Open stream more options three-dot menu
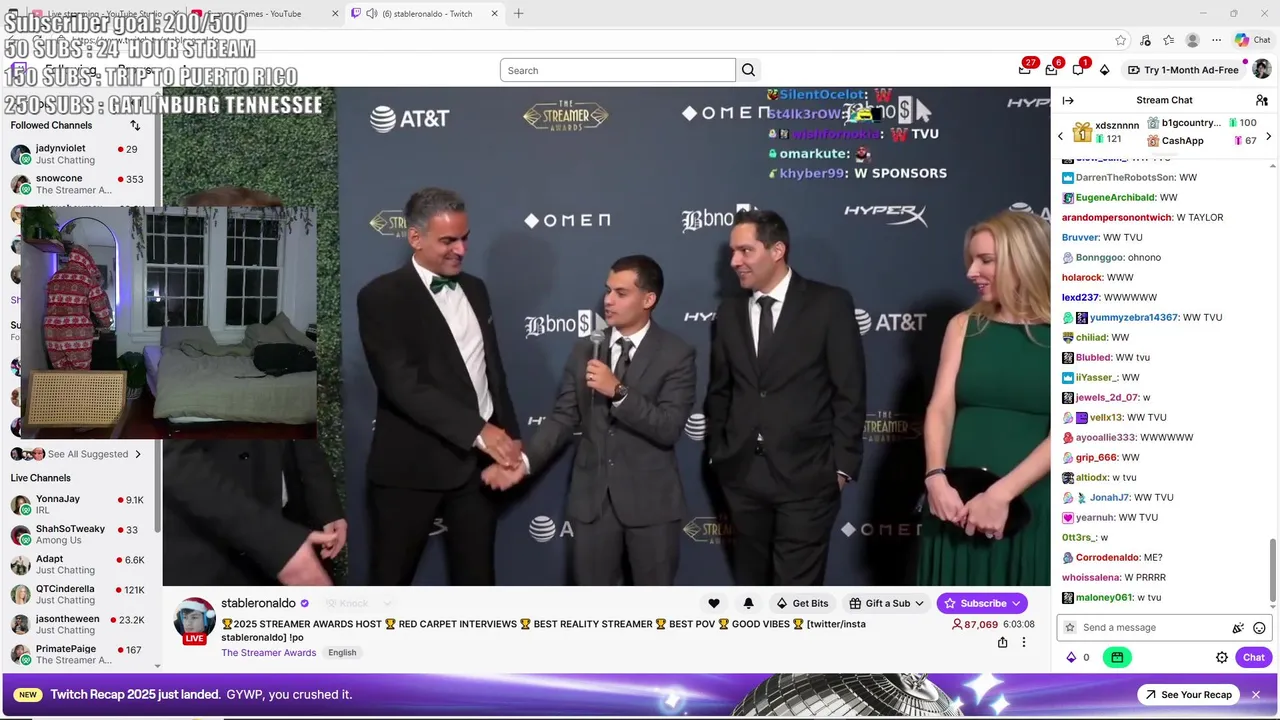Viewport: 1280px width, 720px height. [1023, 642]
